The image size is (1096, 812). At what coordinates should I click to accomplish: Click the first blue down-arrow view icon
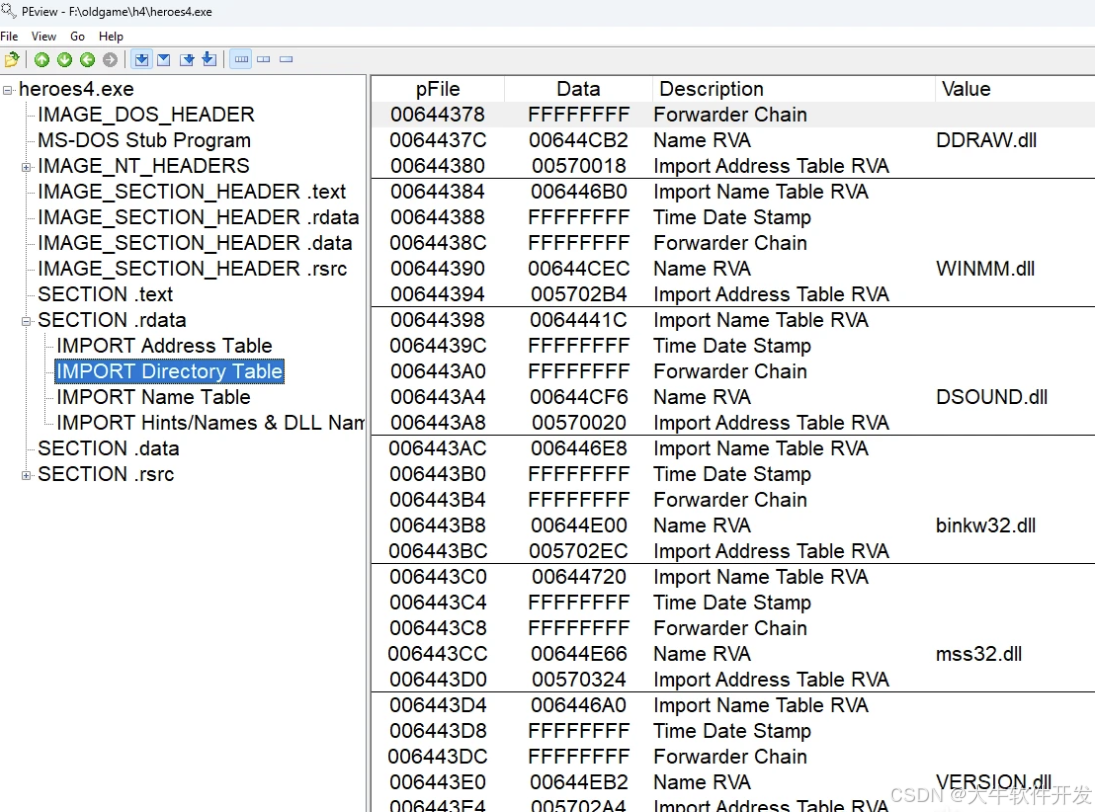(141, 59)
